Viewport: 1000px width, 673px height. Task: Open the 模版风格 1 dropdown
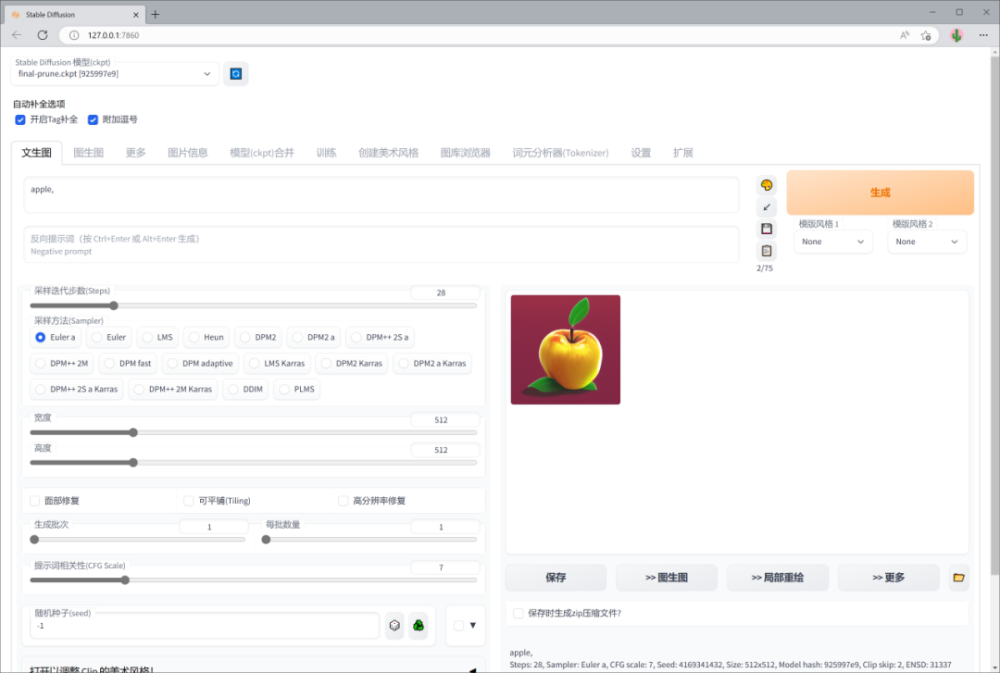[x=833, y=242]
